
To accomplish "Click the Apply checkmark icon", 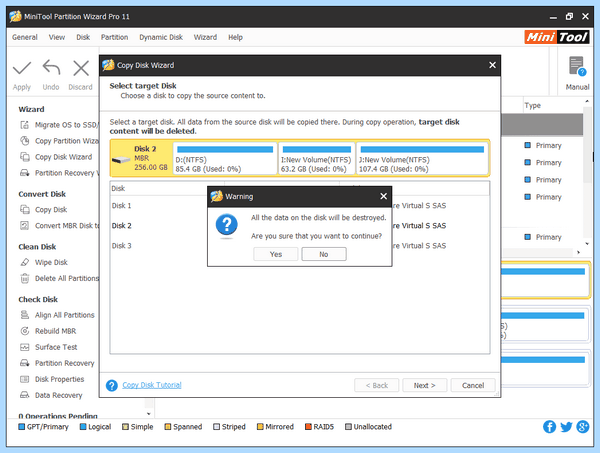I will click(x=22, y=69).
